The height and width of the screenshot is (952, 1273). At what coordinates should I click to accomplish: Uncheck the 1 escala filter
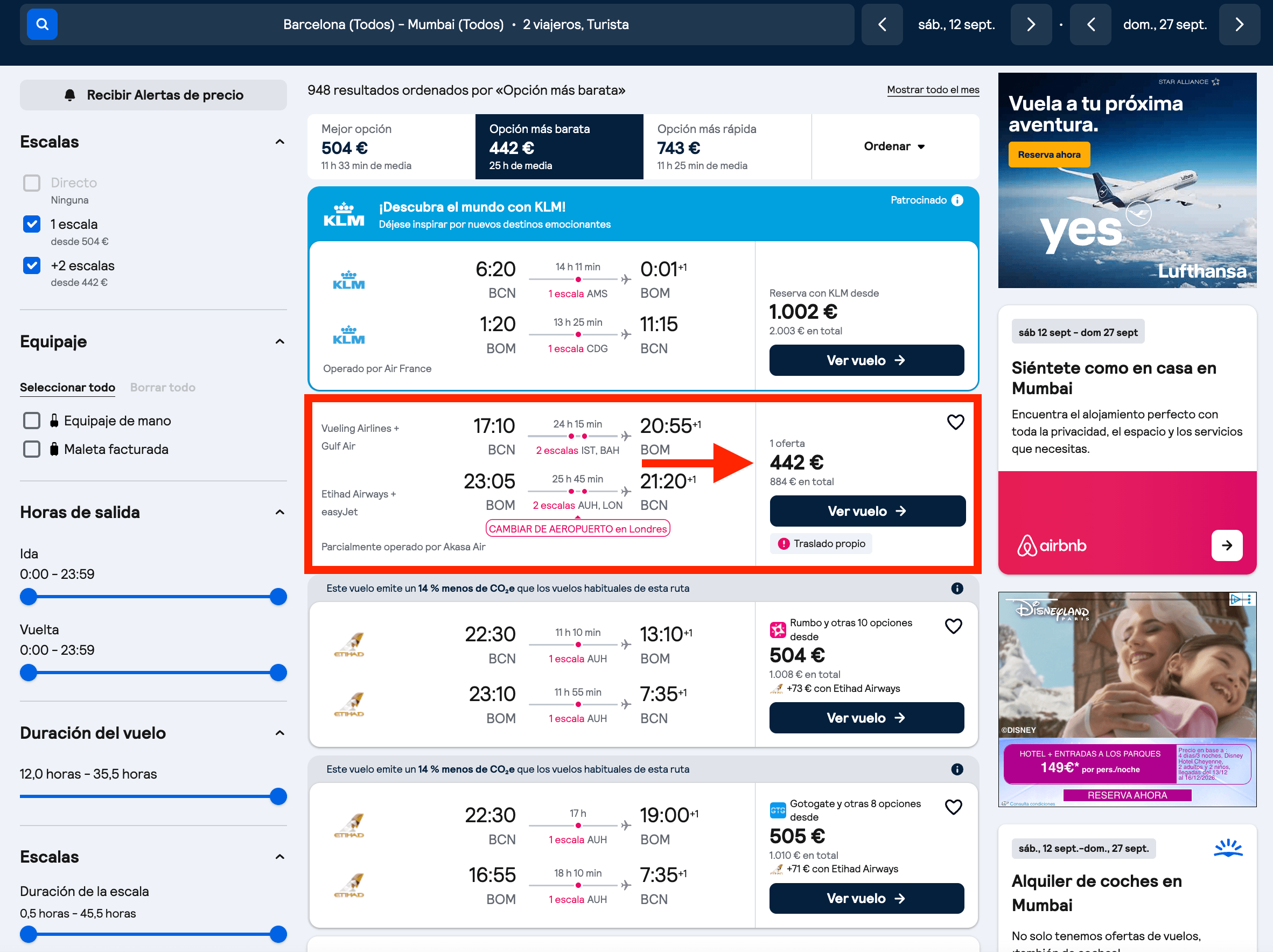tap(32, 224)
